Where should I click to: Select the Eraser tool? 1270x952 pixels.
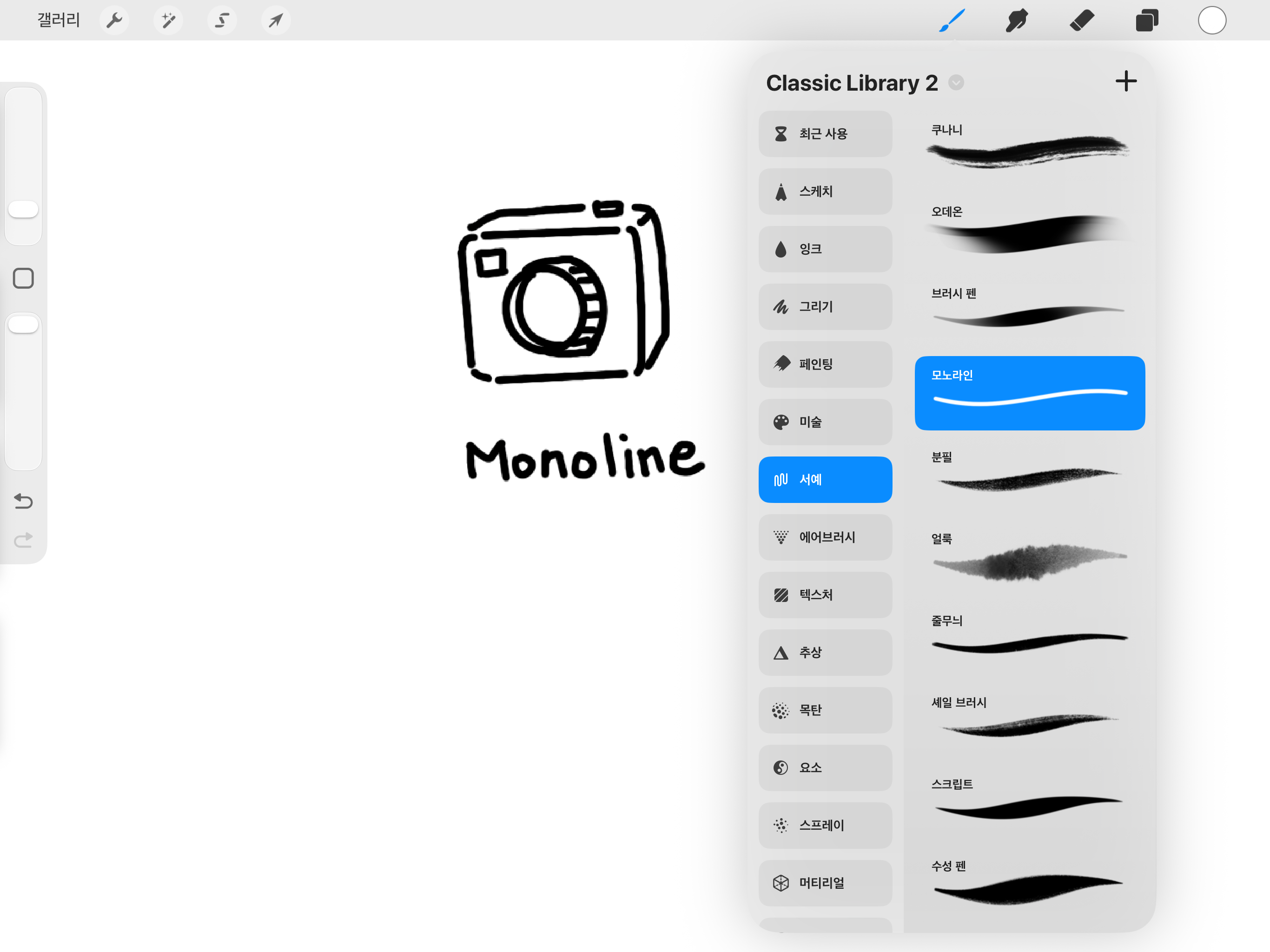[x=1082, y=20]
